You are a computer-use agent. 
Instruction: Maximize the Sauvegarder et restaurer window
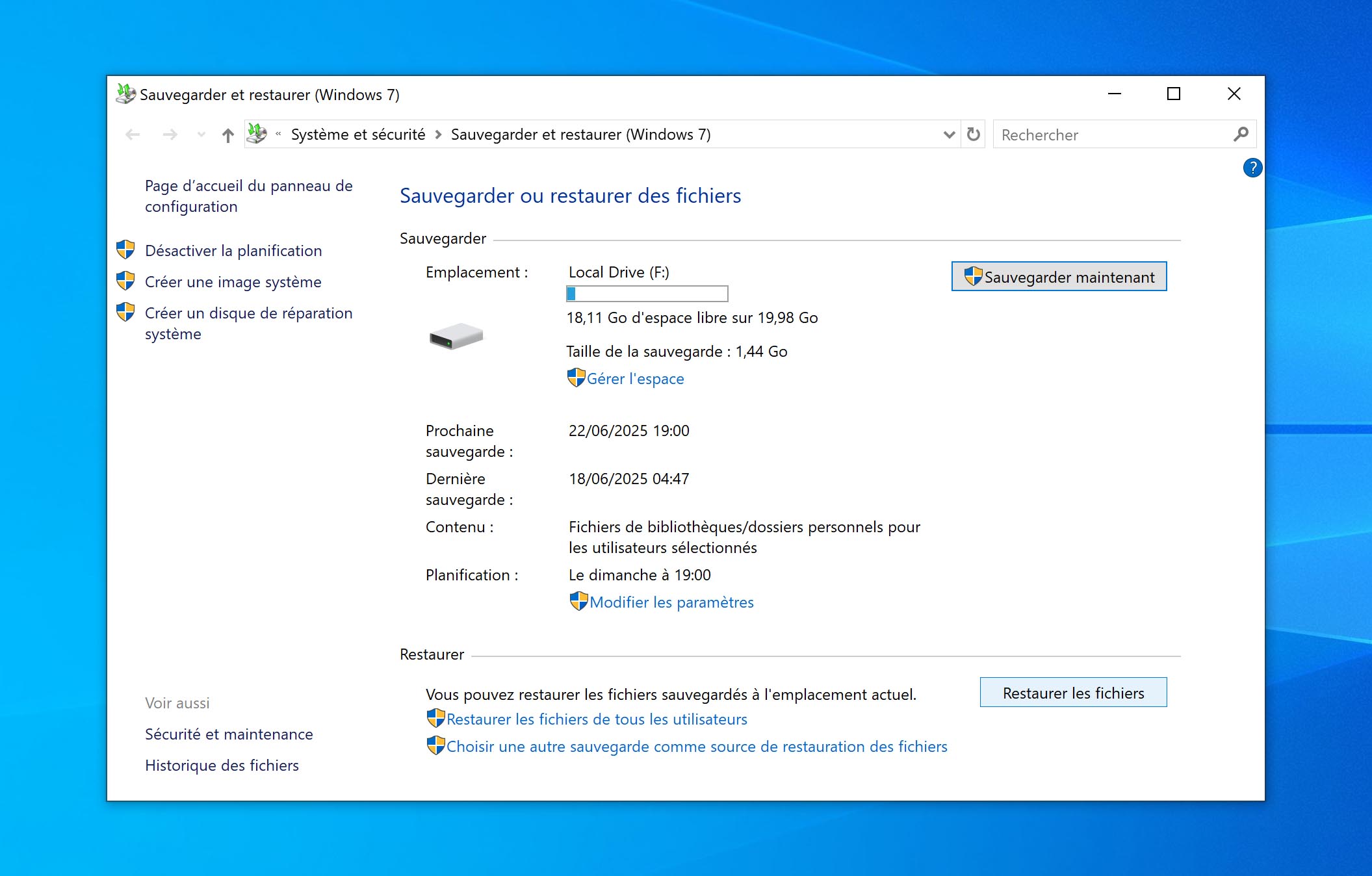[1174, 94]
